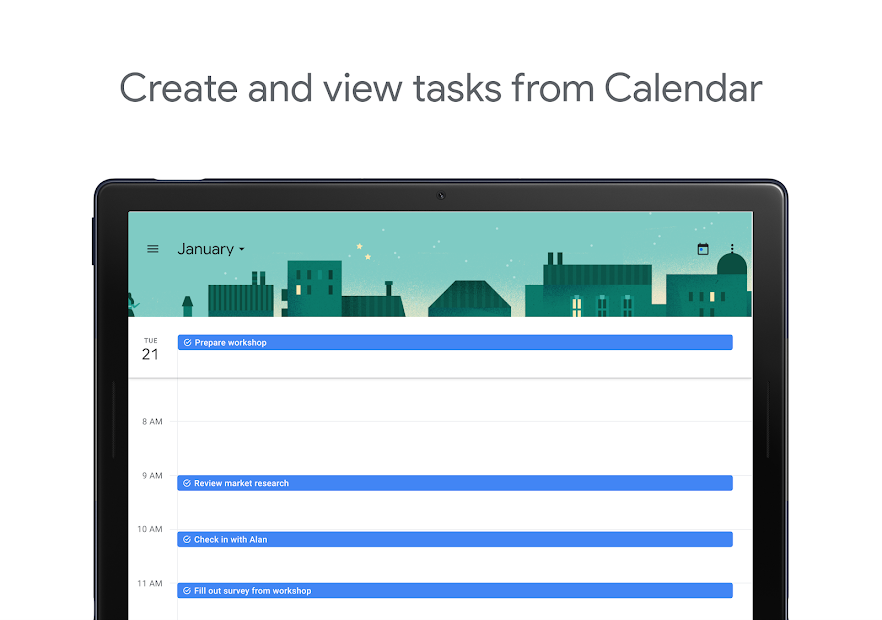Click the check circle on "Prepare workshop"
The height and width of the screenshot is (620, 882).
point(187,342)
